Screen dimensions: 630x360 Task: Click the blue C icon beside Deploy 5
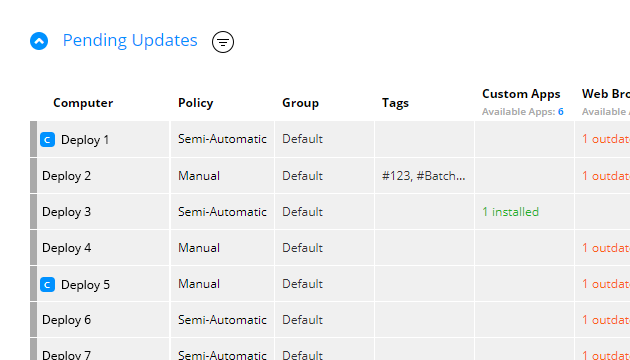47,285
